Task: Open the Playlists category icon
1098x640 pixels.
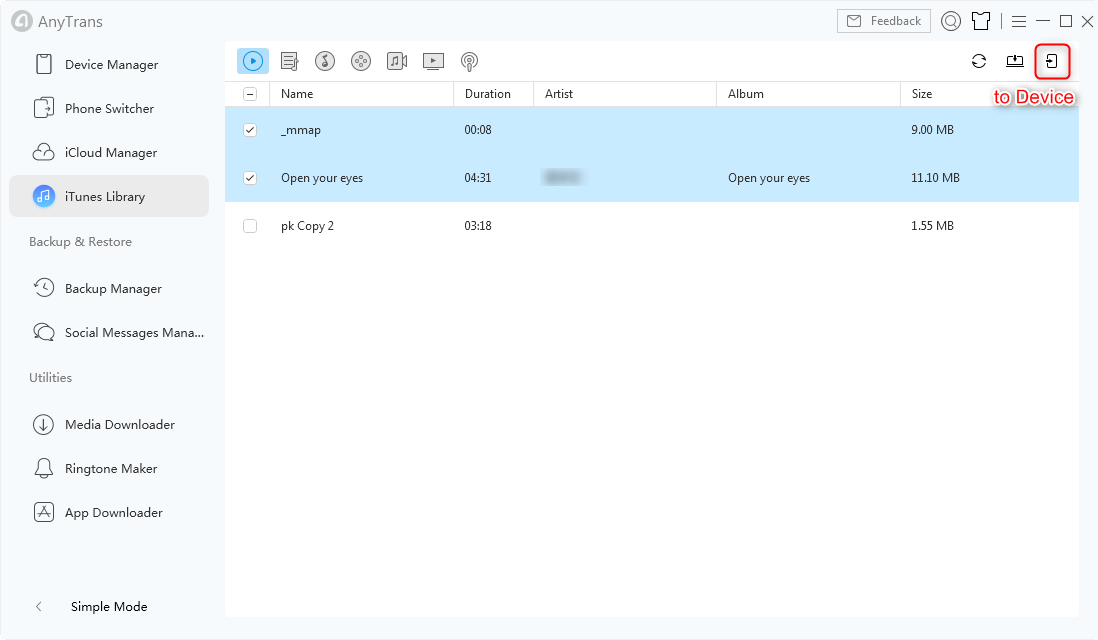Action: 289,62
